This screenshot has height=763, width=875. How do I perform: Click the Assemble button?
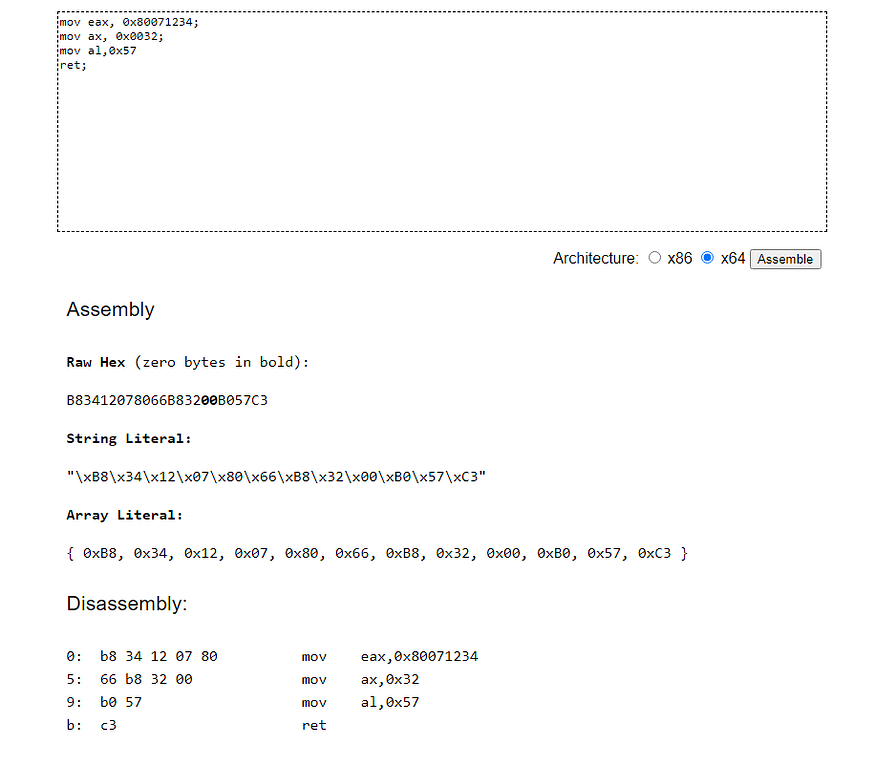[785, 259]
